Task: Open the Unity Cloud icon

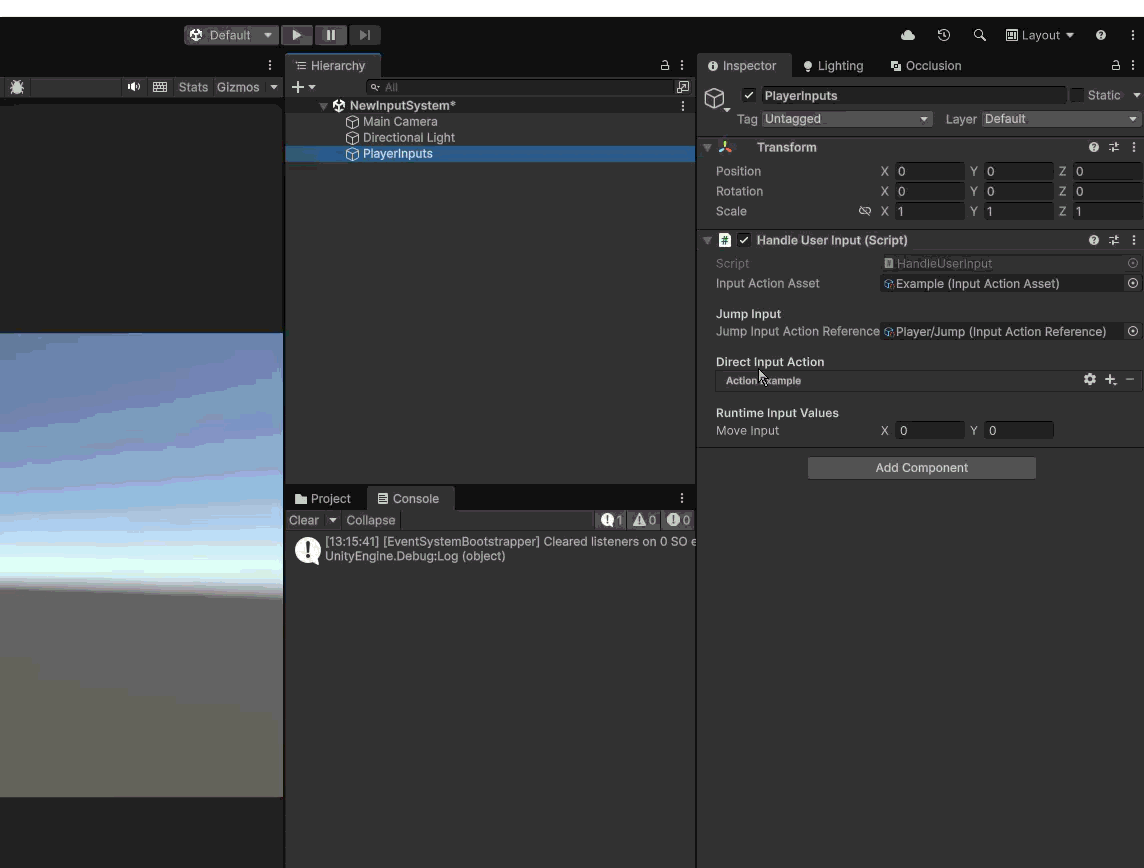Action: click(908, 35)
